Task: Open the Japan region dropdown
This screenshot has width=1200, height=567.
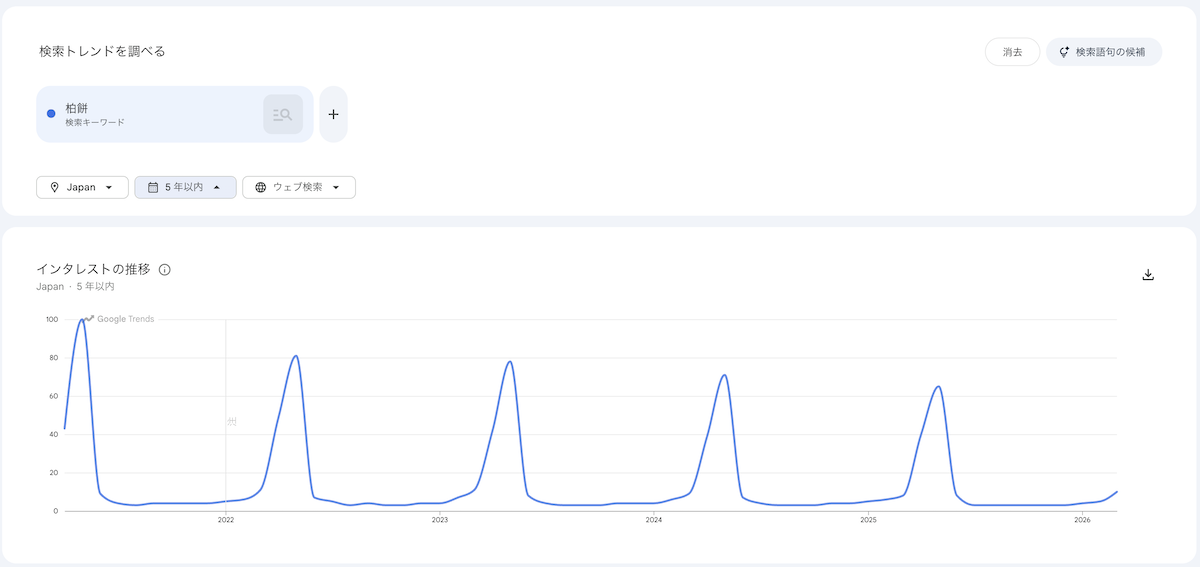Action: click(82, 187)
